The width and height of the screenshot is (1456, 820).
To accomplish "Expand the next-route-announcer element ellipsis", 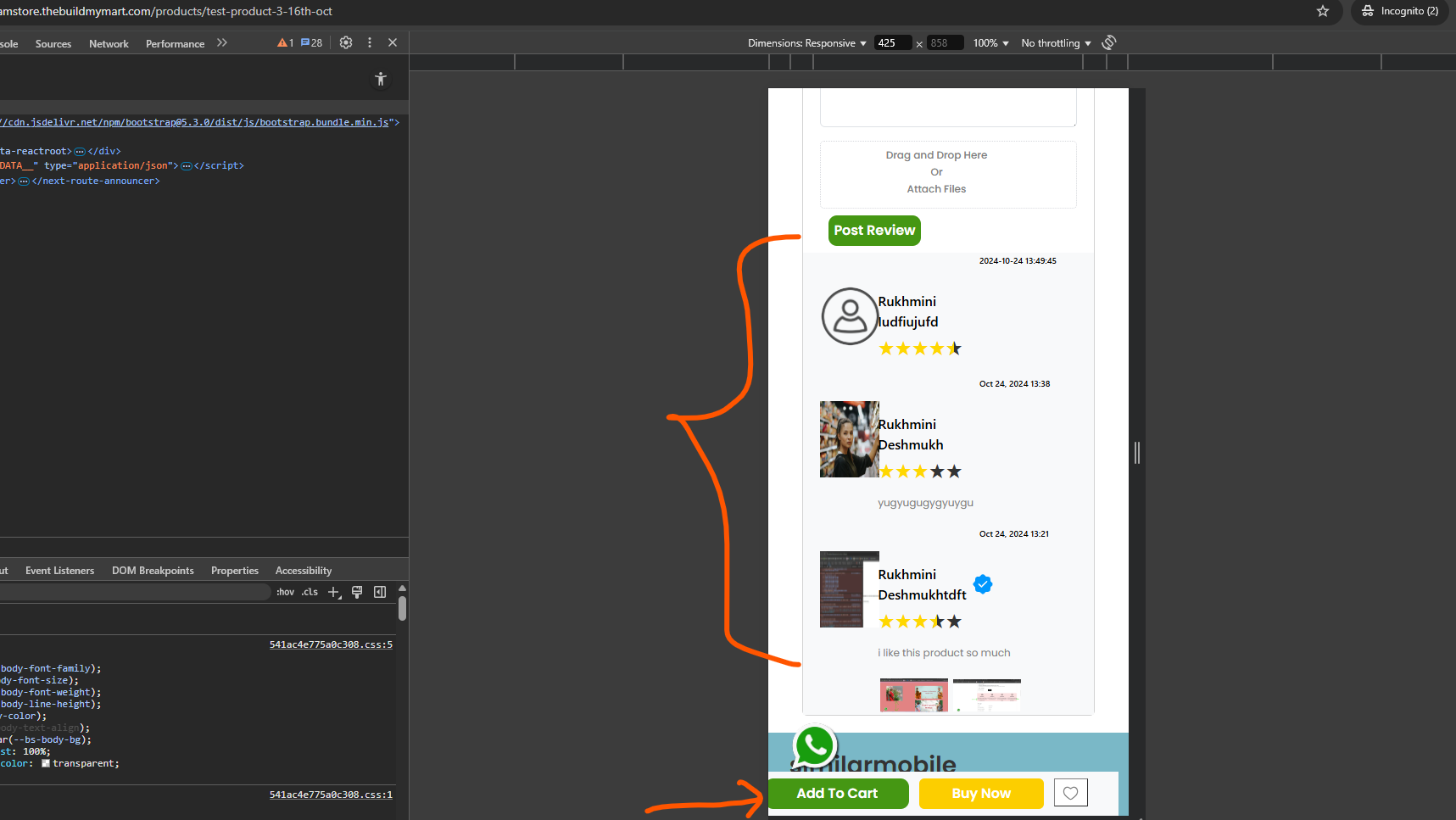I will 24,181.
